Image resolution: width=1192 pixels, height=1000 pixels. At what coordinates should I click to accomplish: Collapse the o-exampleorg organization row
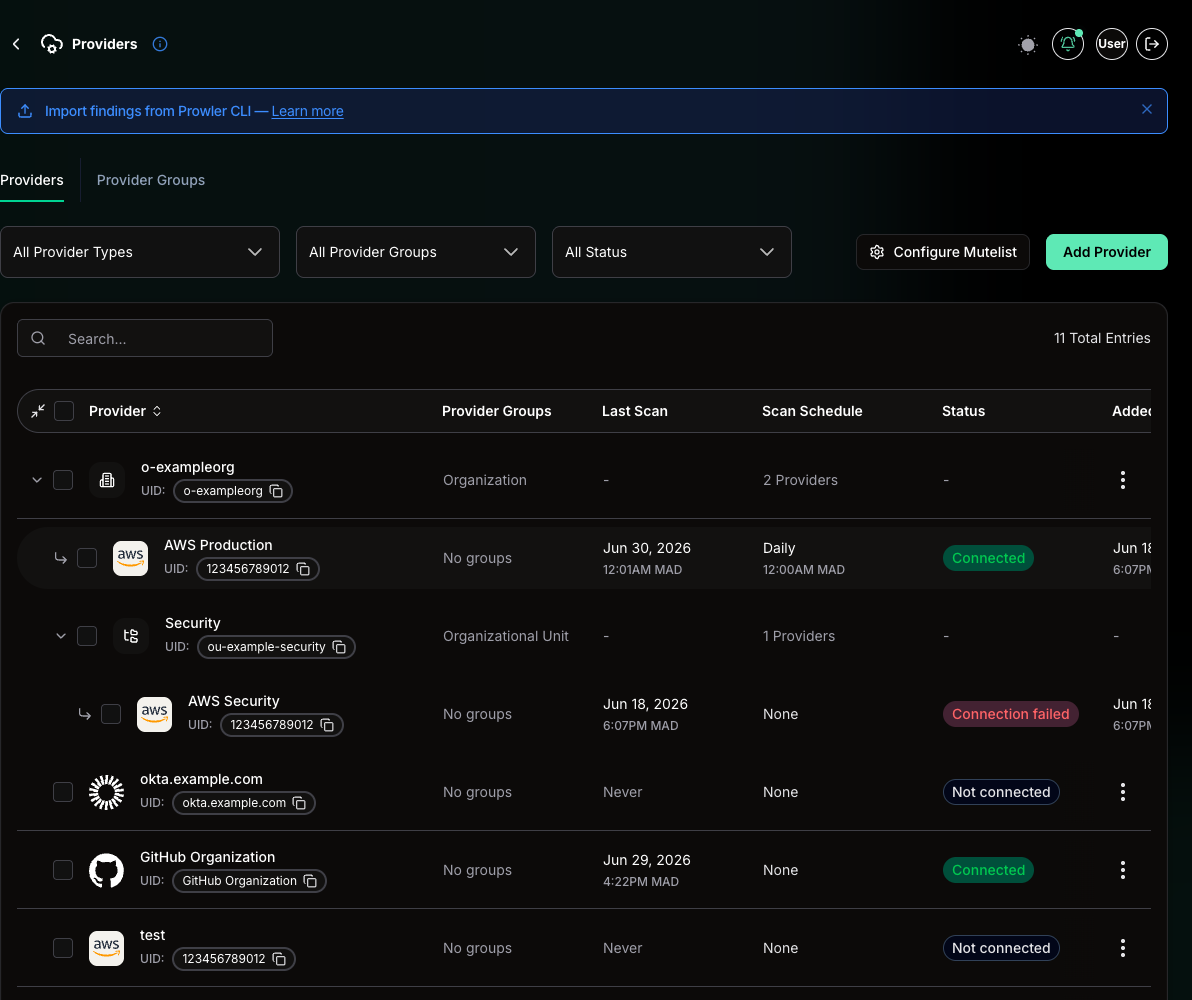pyautogui.click(x=36, y=480)
